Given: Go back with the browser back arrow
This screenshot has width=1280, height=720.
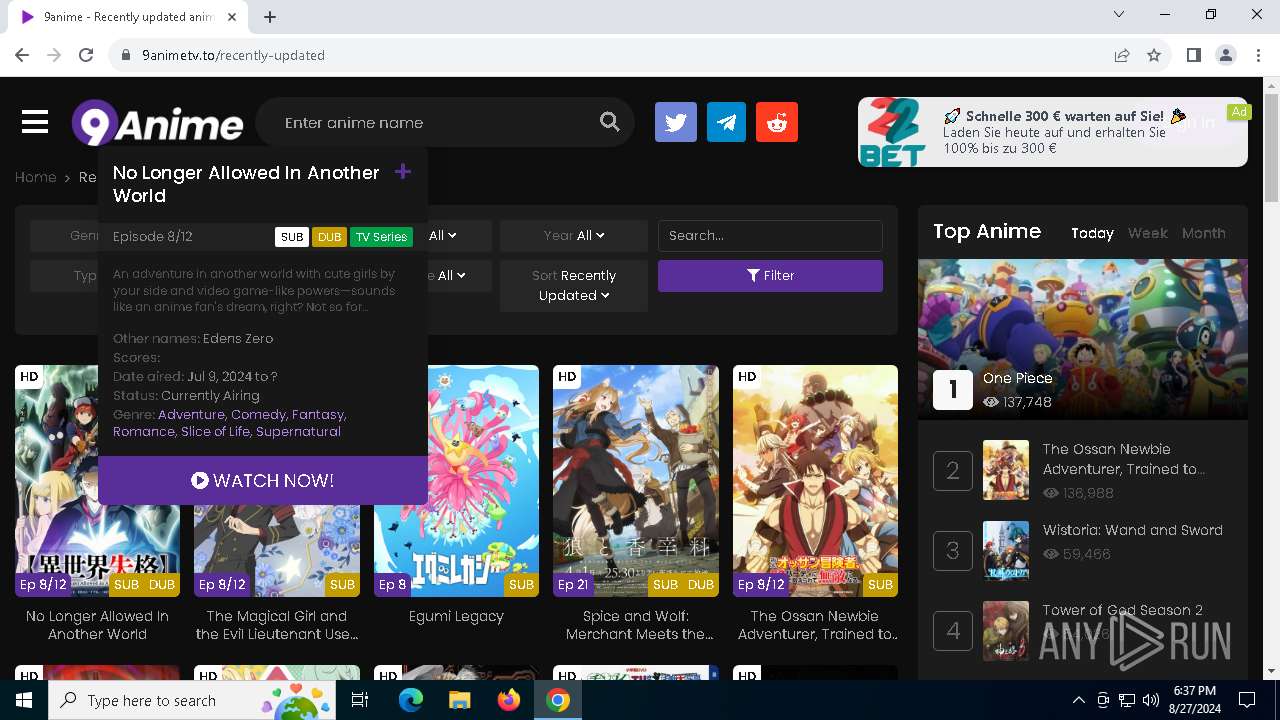Looking at the screenshot, I should (22, 55).
